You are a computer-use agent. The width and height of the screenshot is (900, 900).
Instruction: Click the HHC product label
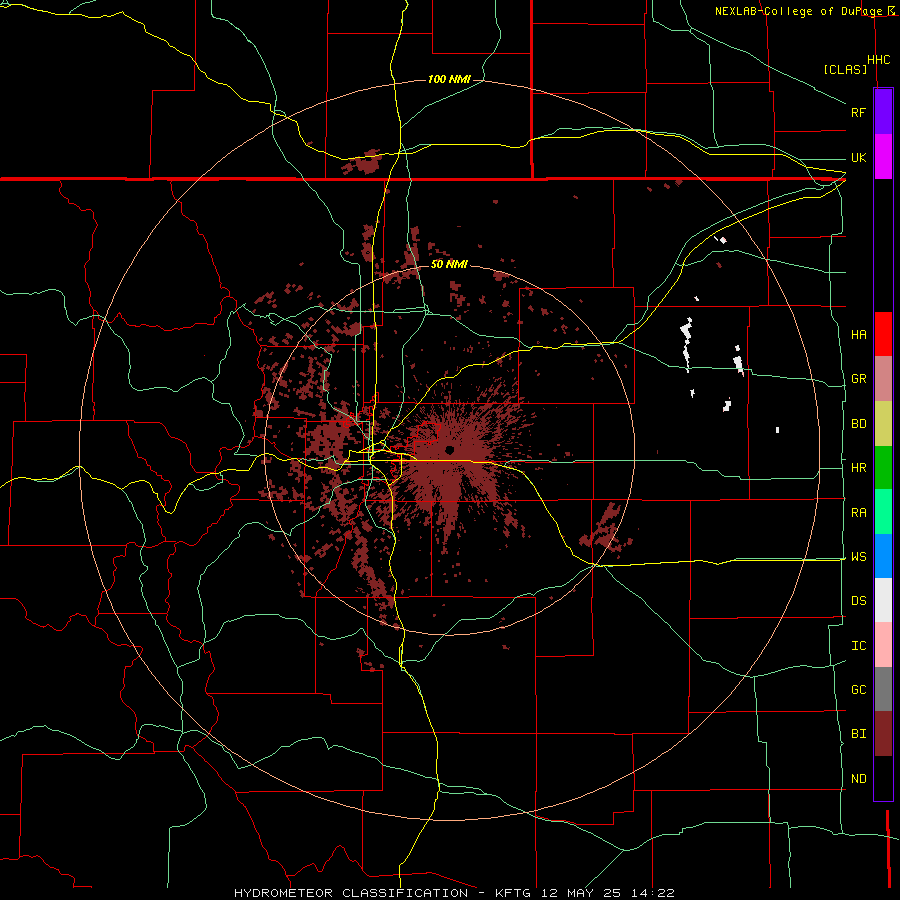click(878, 60)
